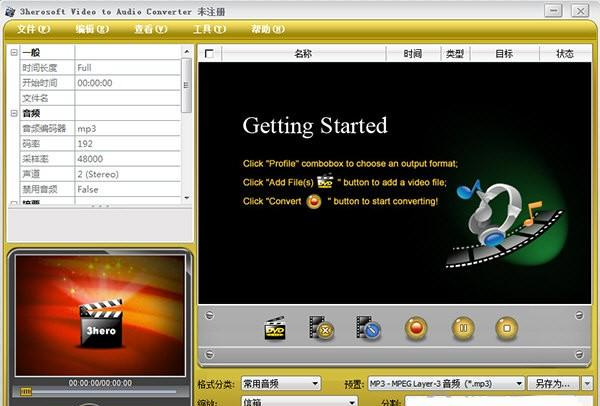
Task: Click the 禁用音频 property label
Action: tap(39, 189)
